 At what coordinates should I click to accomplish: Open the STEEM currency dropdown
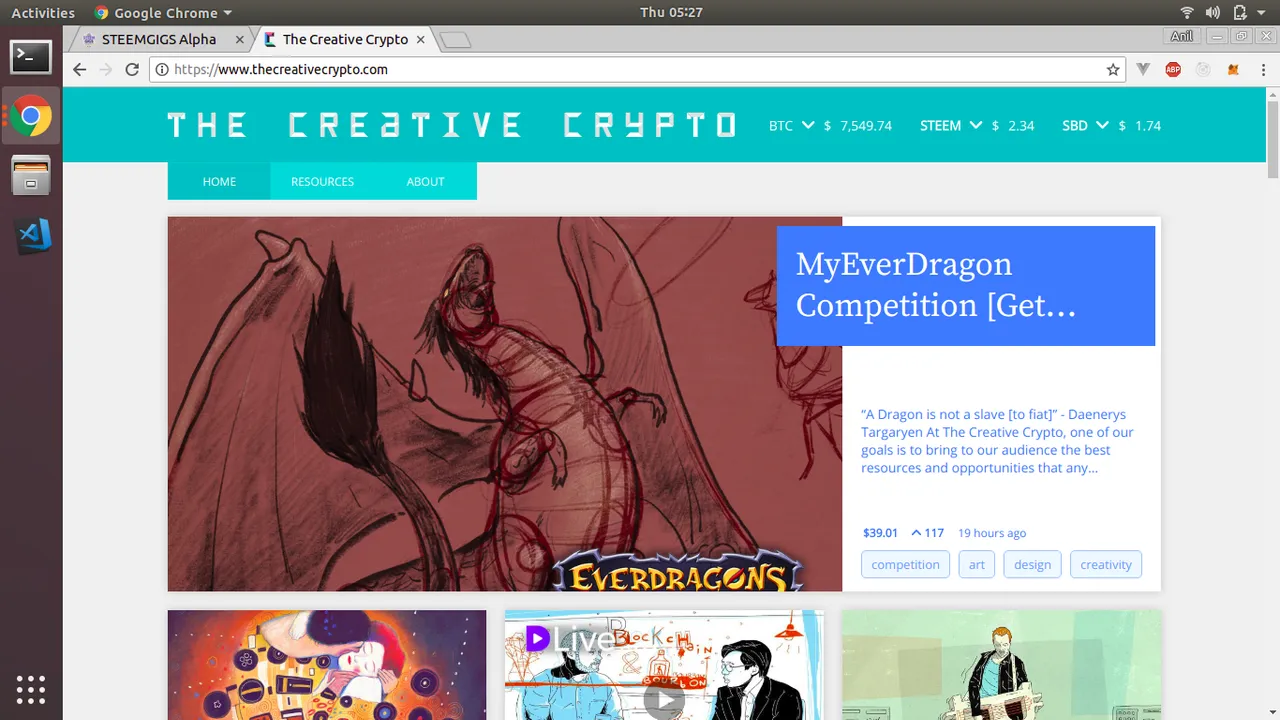[976, 125]
